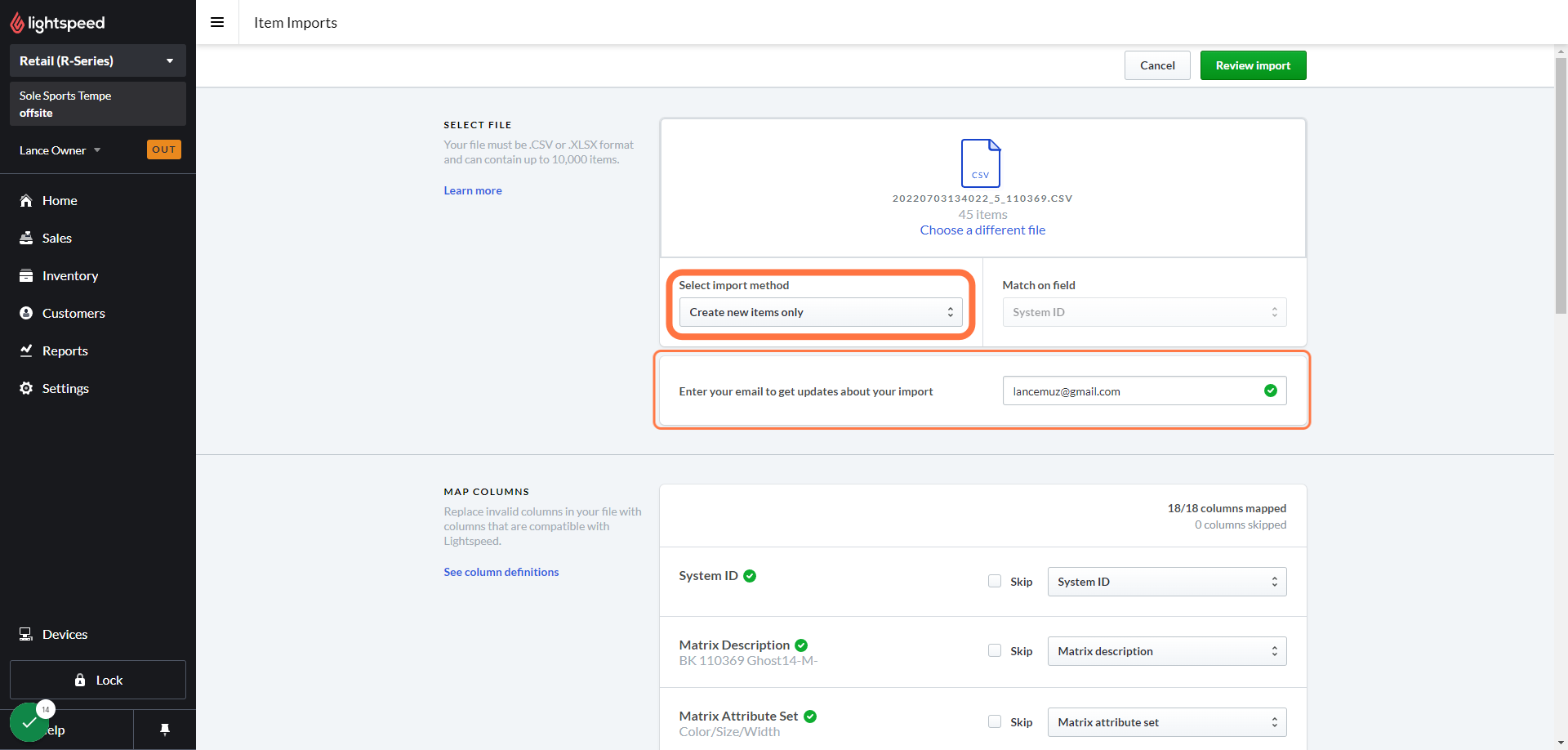Viewport: 1568px width, 750px height.
Task: Click the 18/18 columns mapped text
Action: [1227, 508]
